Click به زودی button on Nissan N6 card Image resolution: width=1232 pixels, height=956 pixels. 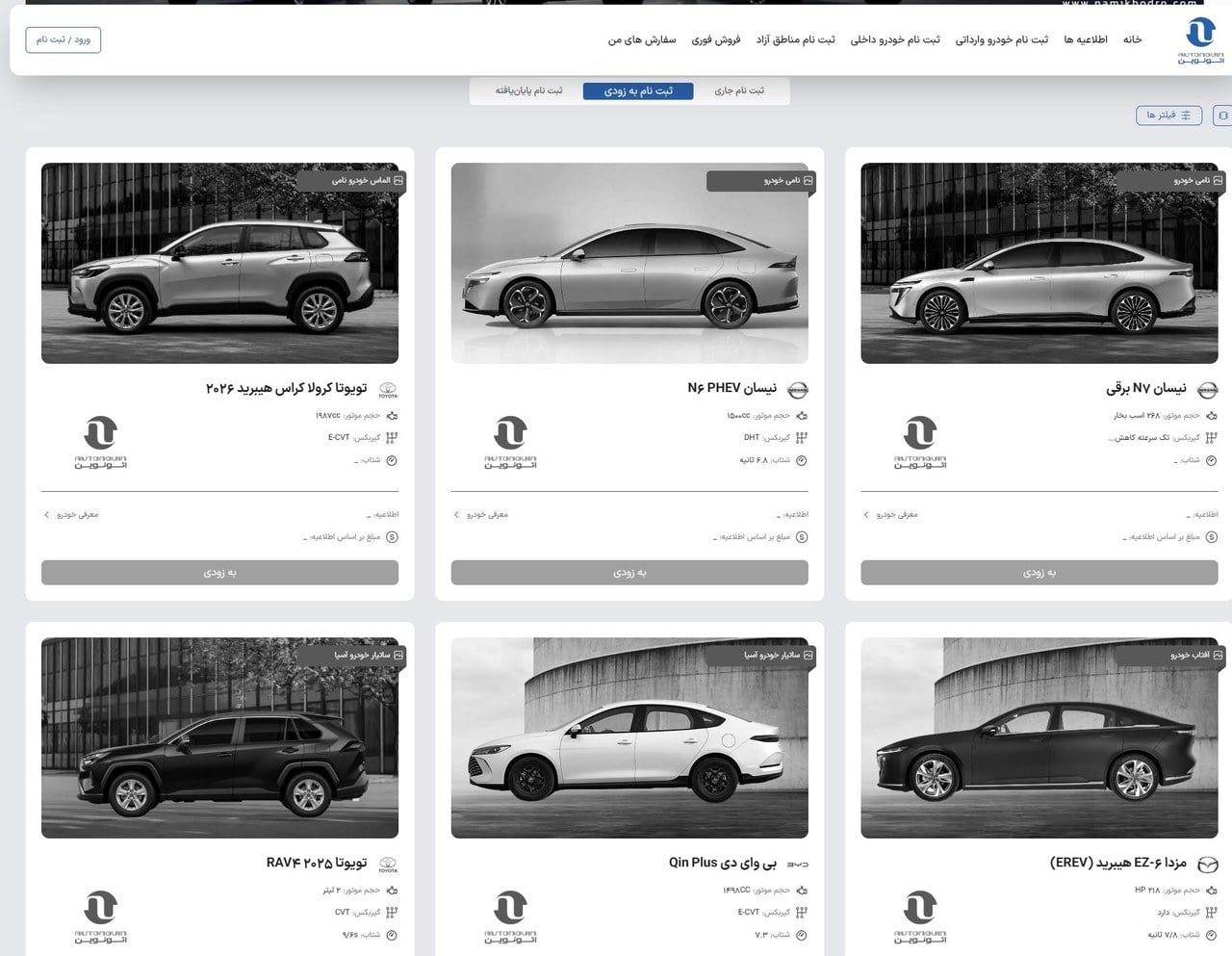[629, 573]
